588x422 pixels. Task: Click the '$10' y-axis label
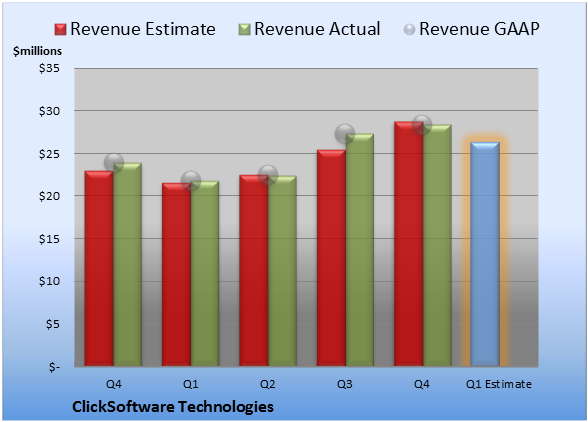50,281
